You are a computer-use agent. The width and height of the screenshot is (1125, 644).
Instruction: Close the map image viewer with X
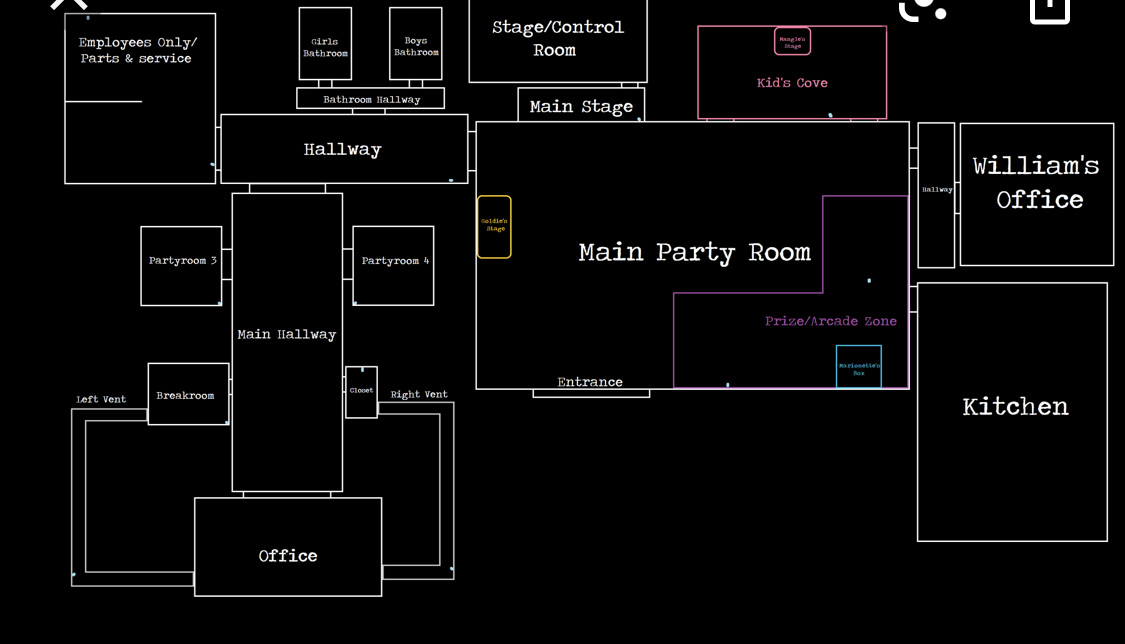pos(69,4)
